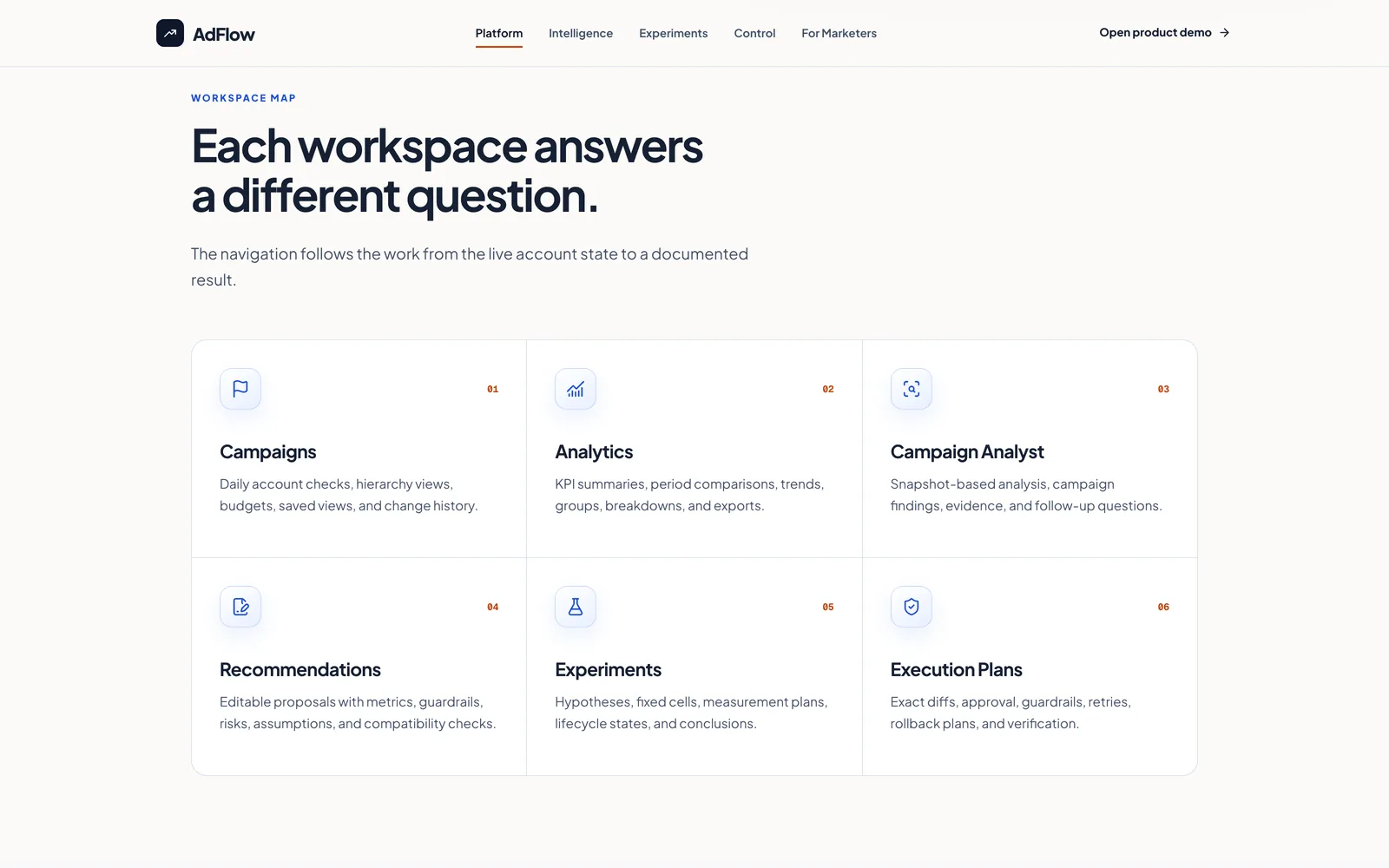The height and width of the screenshot is (868, 1389).
Task: Click the AdFlow brand name
Action: pos(224,34)
